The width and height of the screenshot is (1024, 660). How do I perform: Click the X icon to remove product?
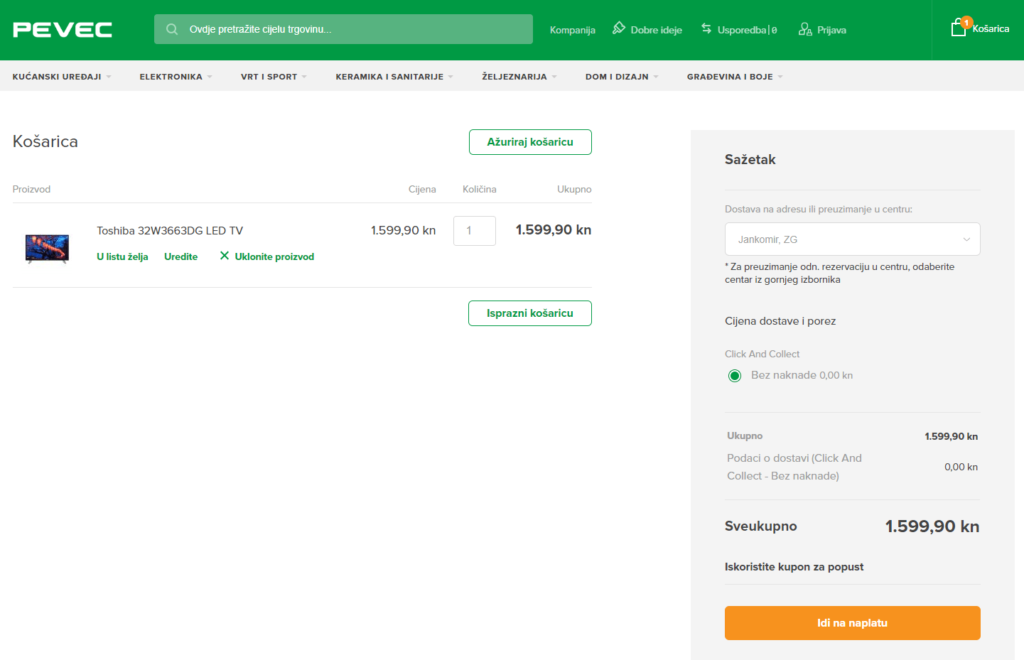coord(224,257)
